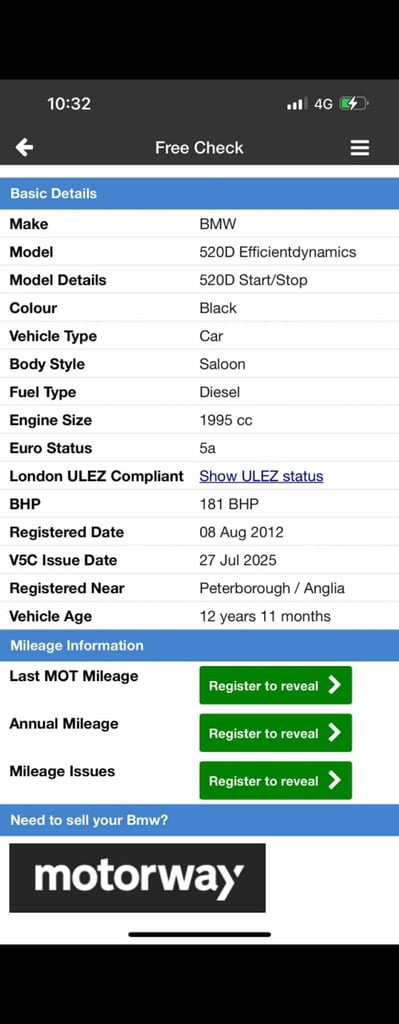The width and height of the screenshot is (399, 1024).
Task: Open the Motorway advert banner
Action: pyautogui.click(x=137, y=878)
